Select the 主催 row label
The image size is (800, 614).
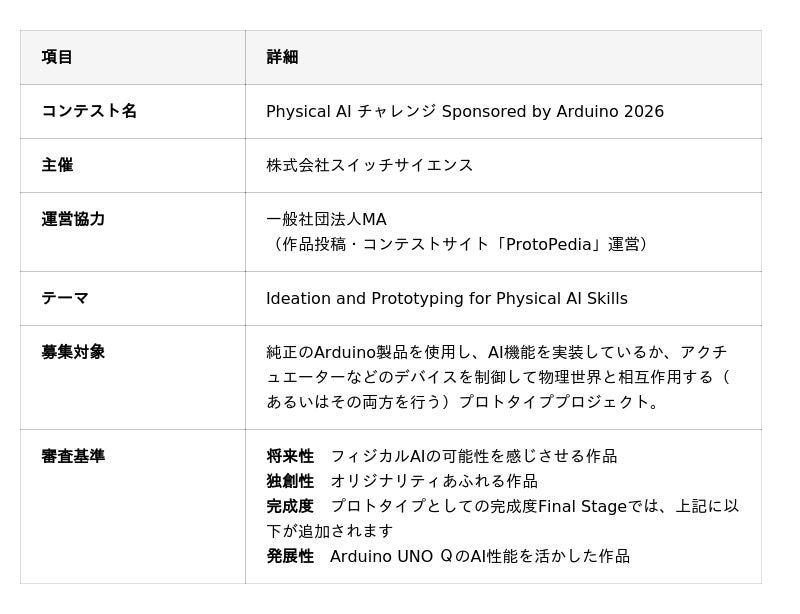[x=57, y=165]
